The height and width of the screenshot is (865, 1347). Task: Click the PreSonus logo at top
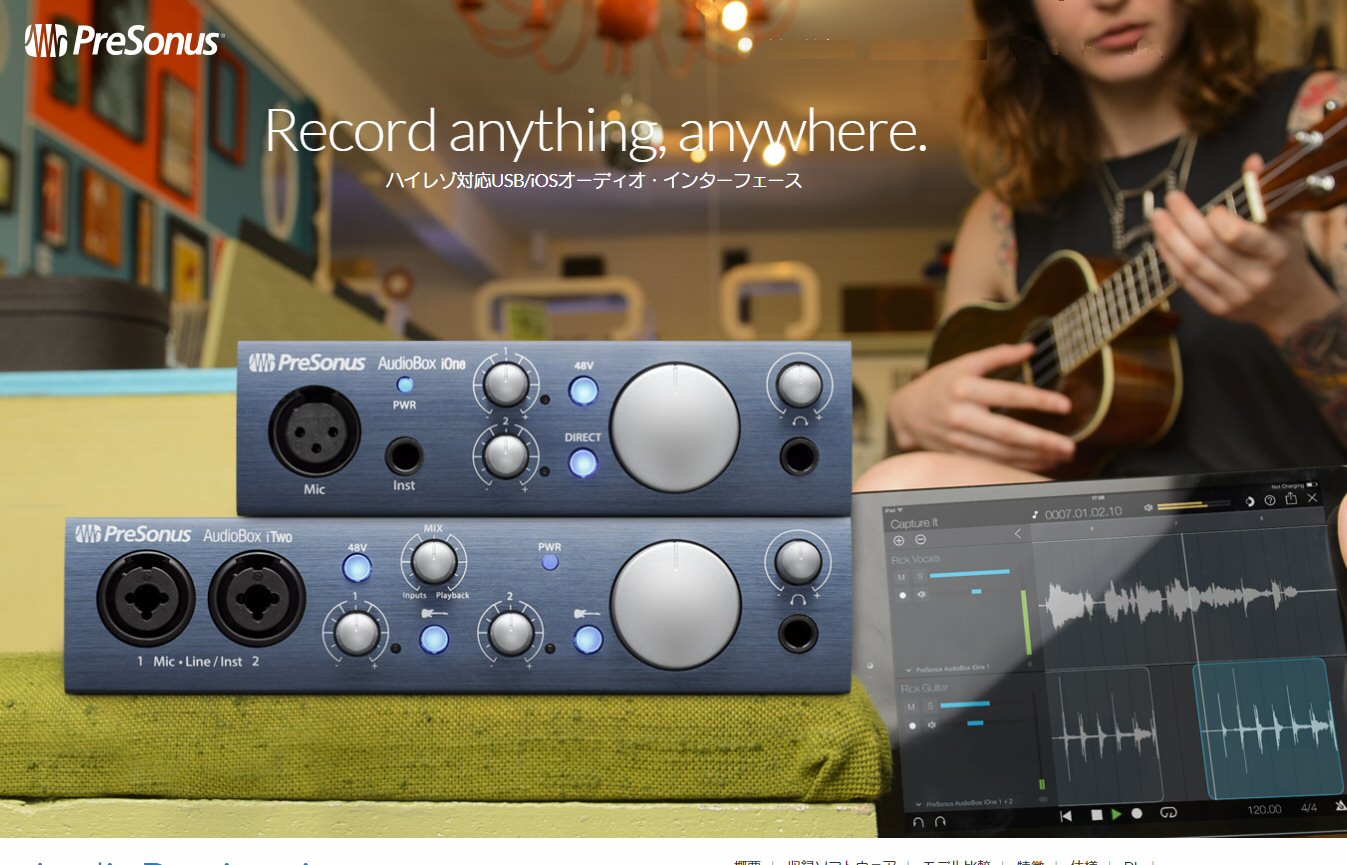click(122, 41)
